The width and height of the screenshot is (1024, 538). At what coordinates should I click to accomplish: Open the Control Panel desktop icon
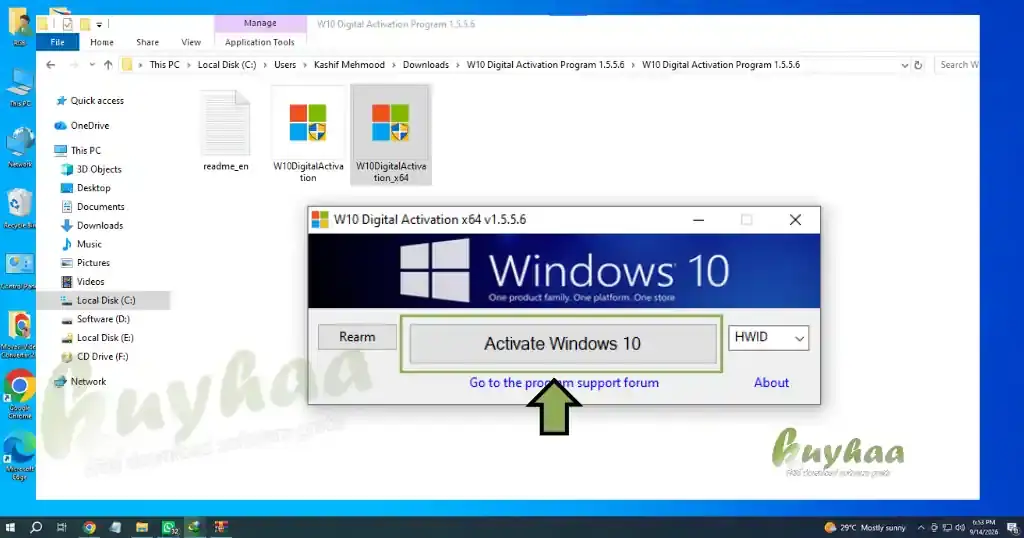[19, 271]
